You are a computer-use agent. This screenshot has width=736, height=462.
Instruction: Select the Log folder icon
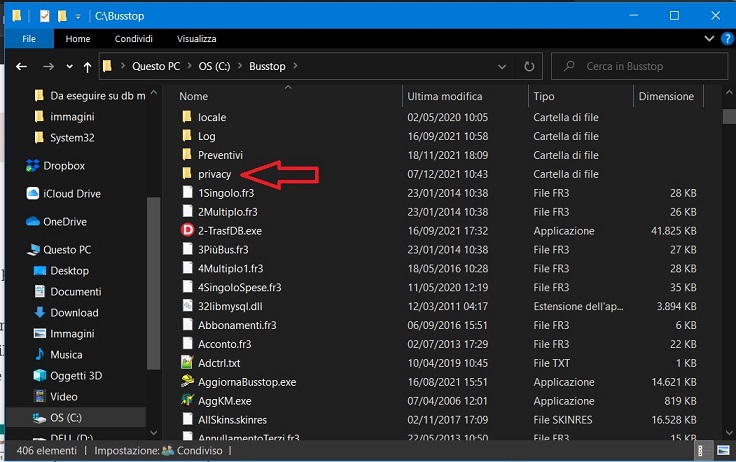tap(187, 136)
